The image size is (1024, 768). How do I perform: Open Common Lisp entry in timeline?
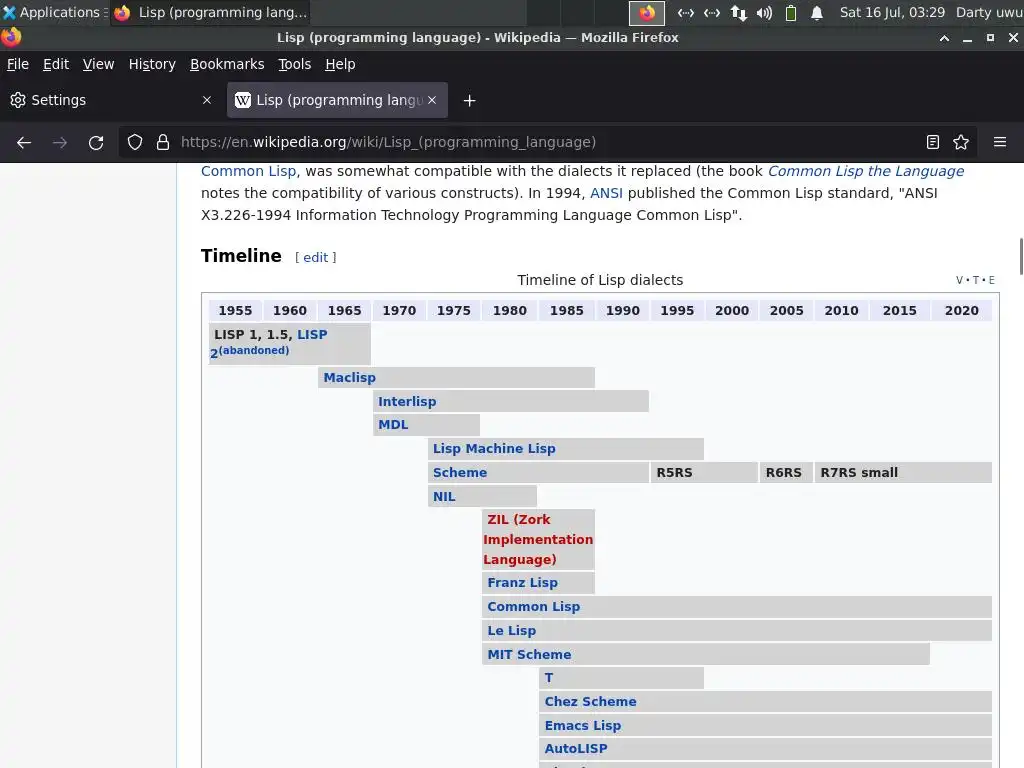point(534,607)
